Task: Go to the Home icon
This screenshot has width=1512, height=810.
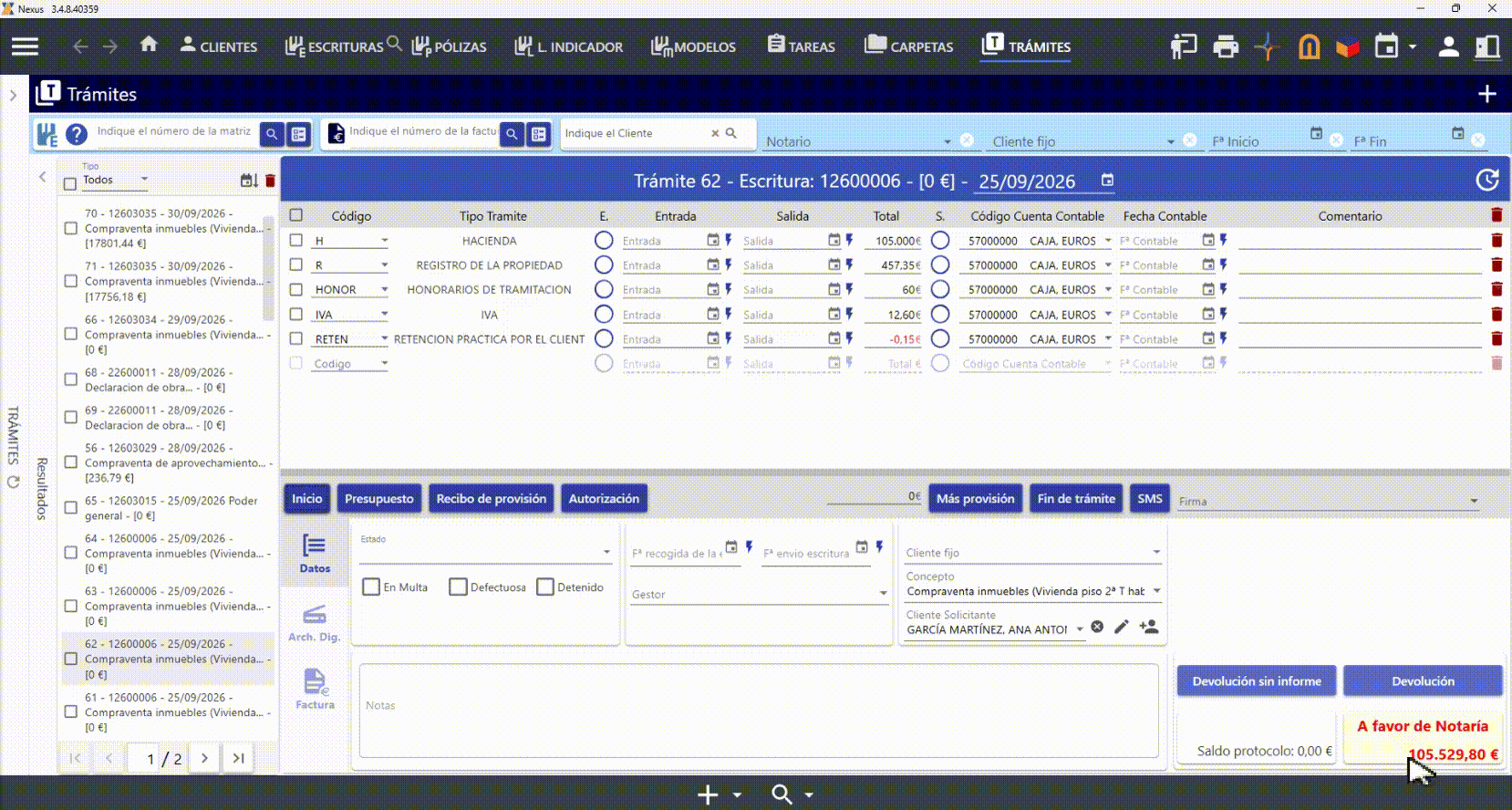Action: pyautogui.click(x=149, y=45)
